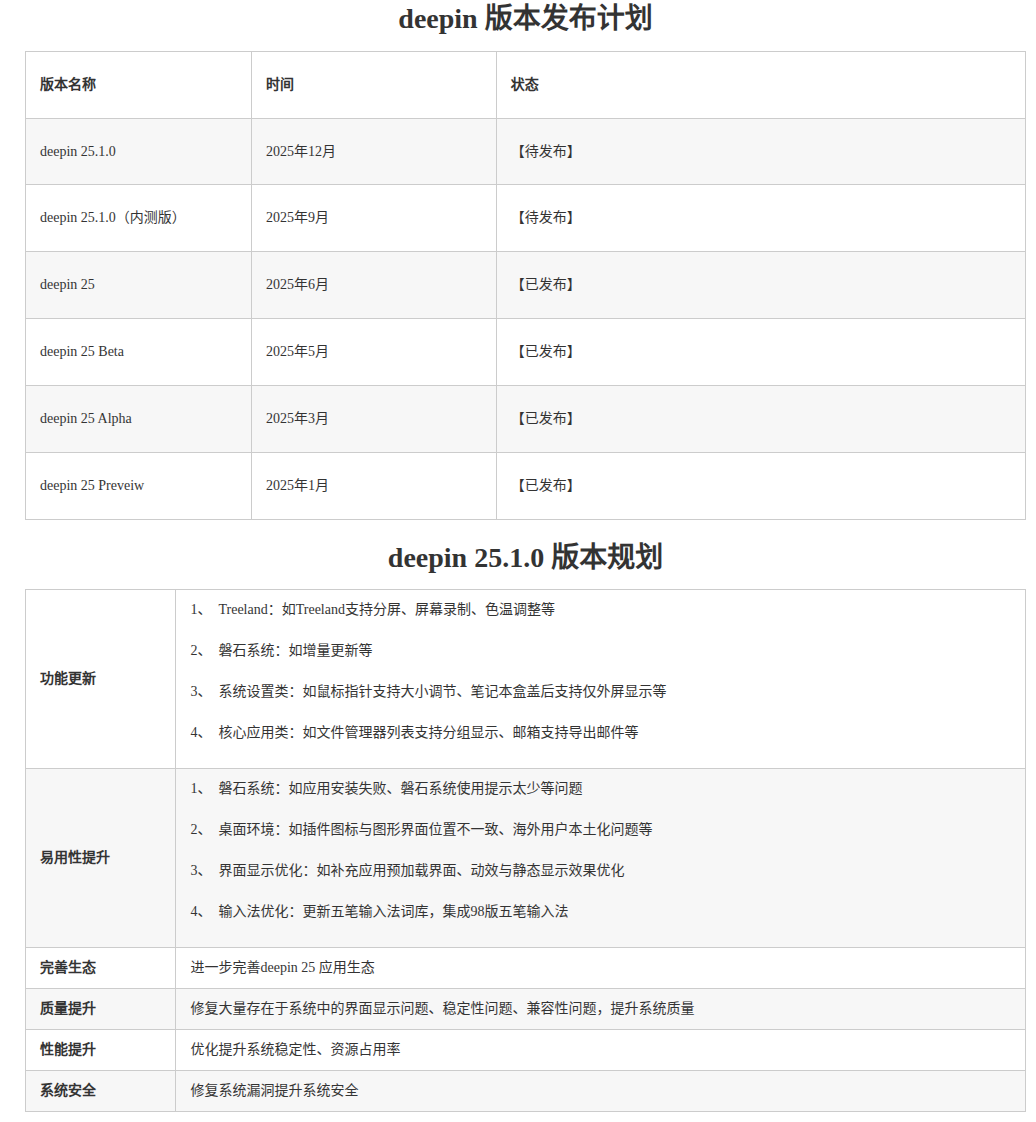The height and width of the screenshot is (1122, 1036).
Task: Click the 【已发布】 status in the Alpha row
Action: (x=545, y=419)
